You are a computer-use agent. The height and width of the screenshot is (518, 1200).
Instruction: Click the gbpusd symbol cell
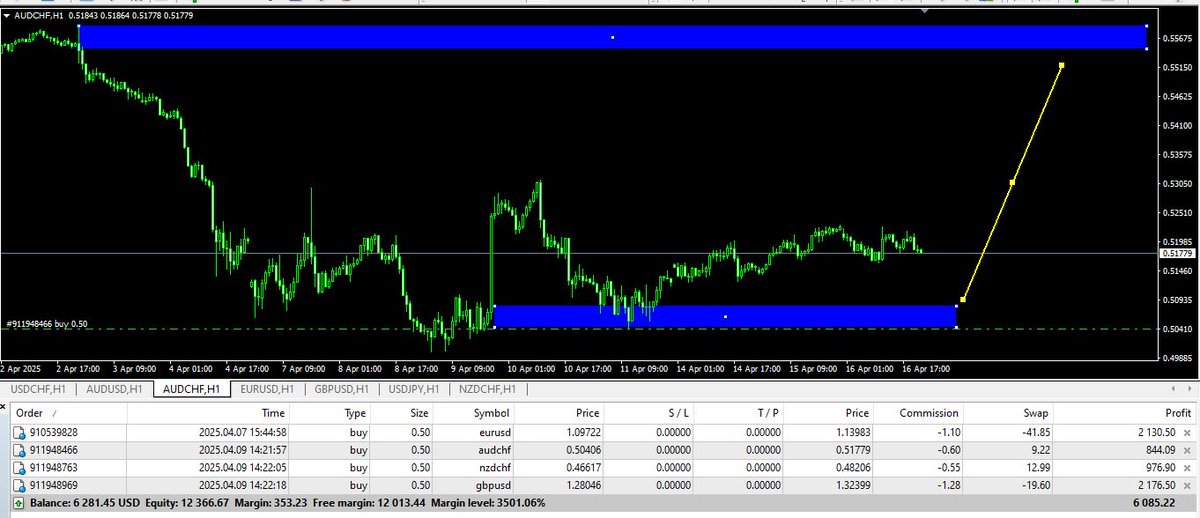pos(491,485)
